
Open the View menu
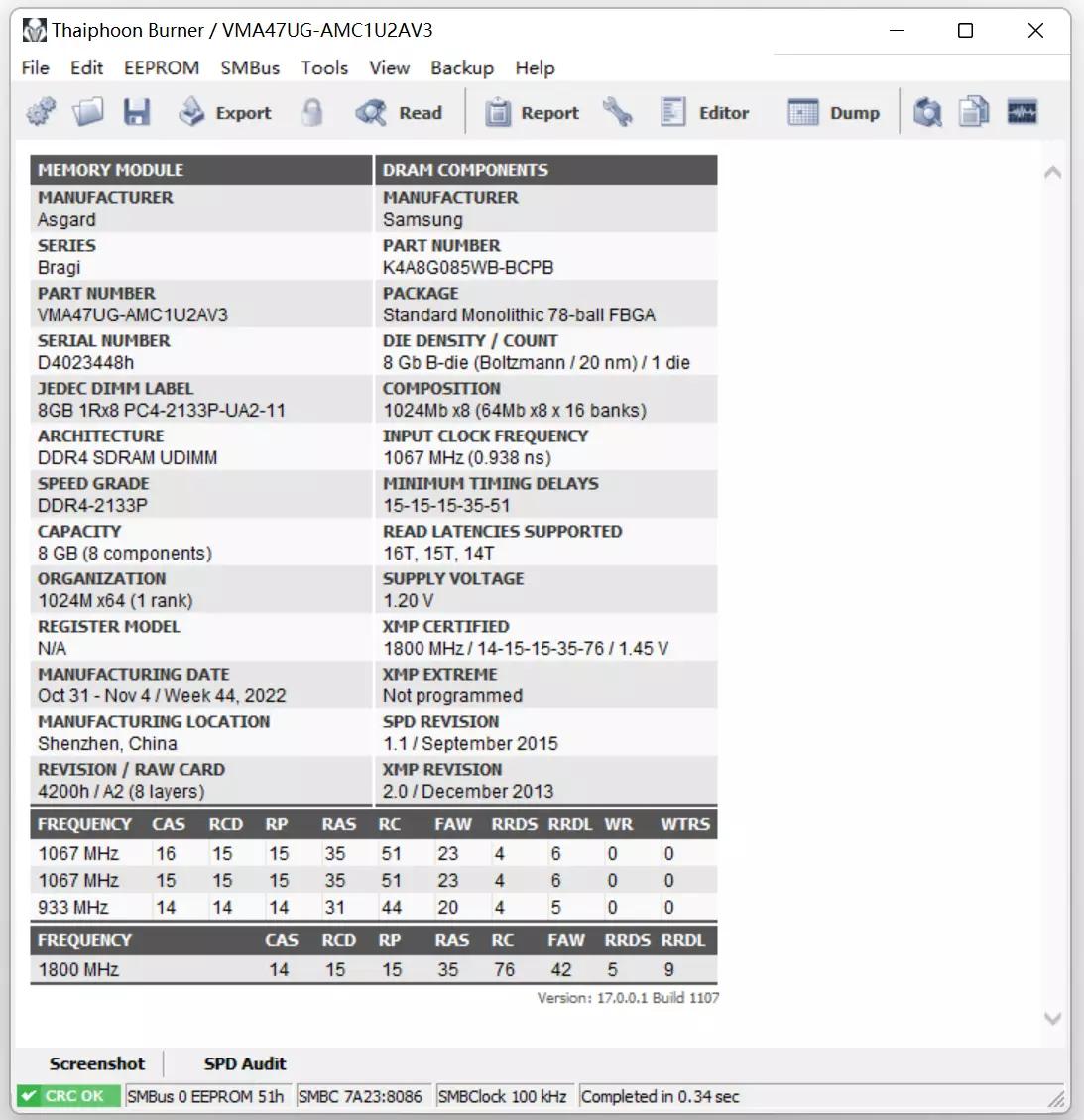click(389, 67)
